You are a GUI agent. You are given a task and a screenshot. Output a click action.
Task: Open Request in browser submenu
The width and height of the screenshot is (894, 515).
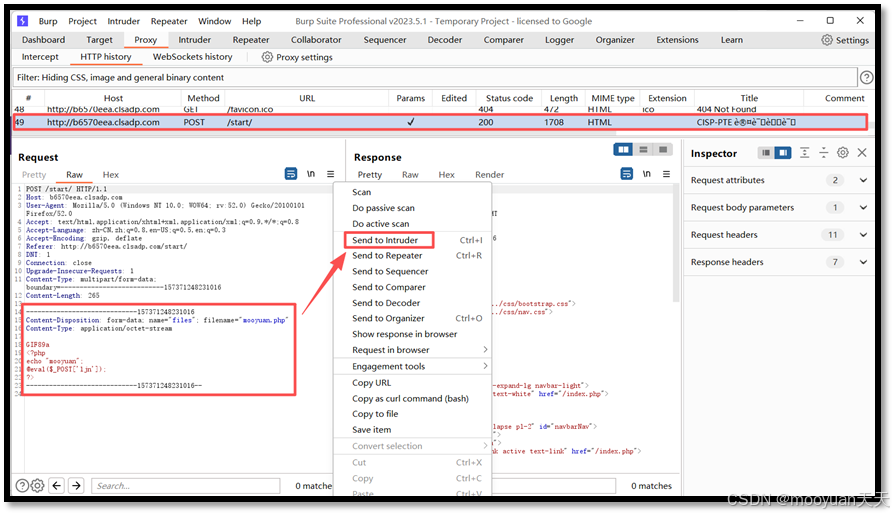point(412,350)
